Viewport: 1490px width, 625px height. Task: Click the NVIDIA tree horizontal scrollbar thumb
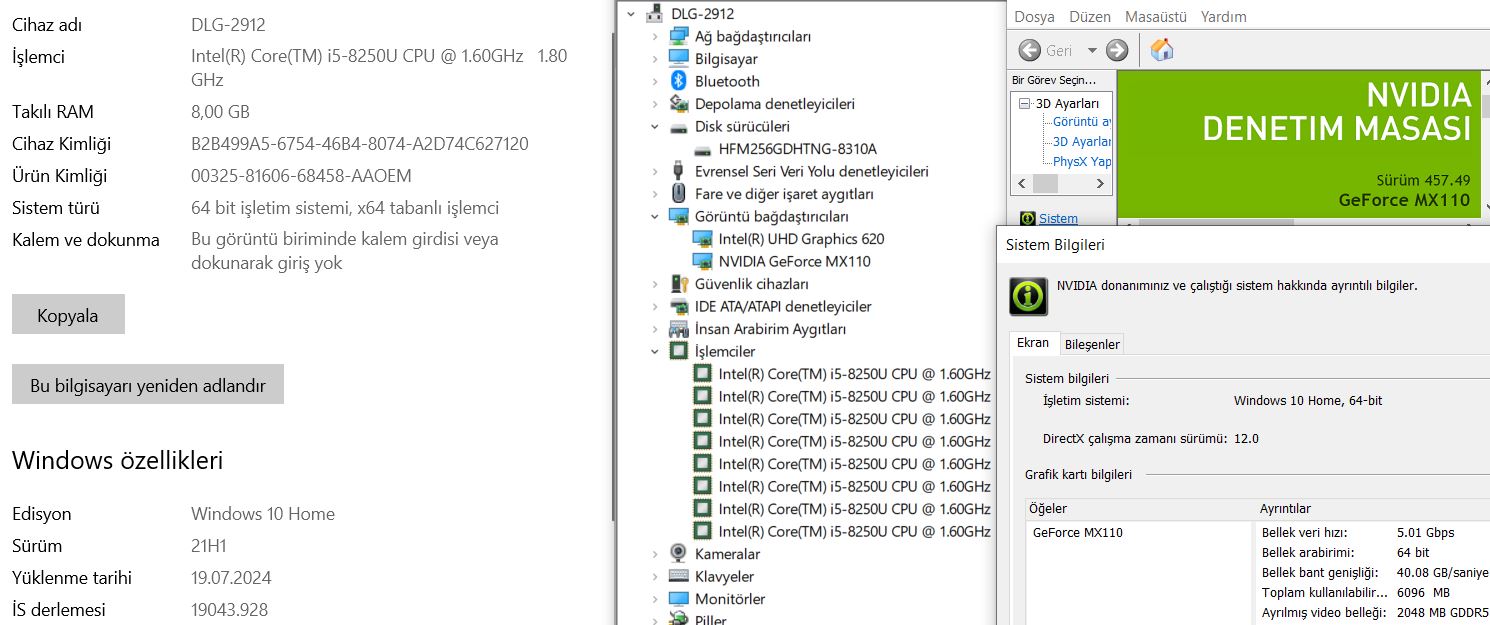[x=1045, y=184]
